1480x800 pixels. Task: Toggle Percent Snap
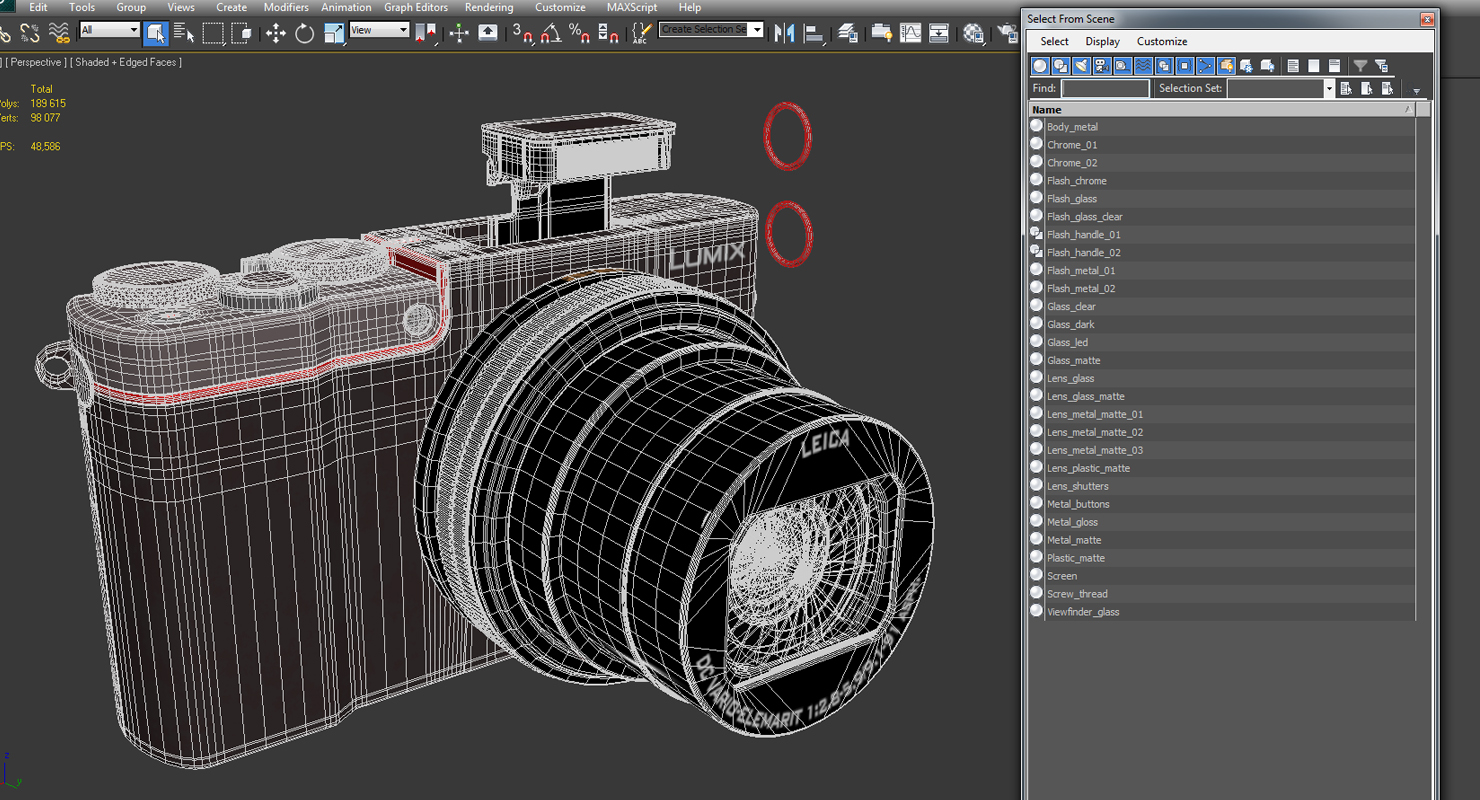[x=580, y=33]
